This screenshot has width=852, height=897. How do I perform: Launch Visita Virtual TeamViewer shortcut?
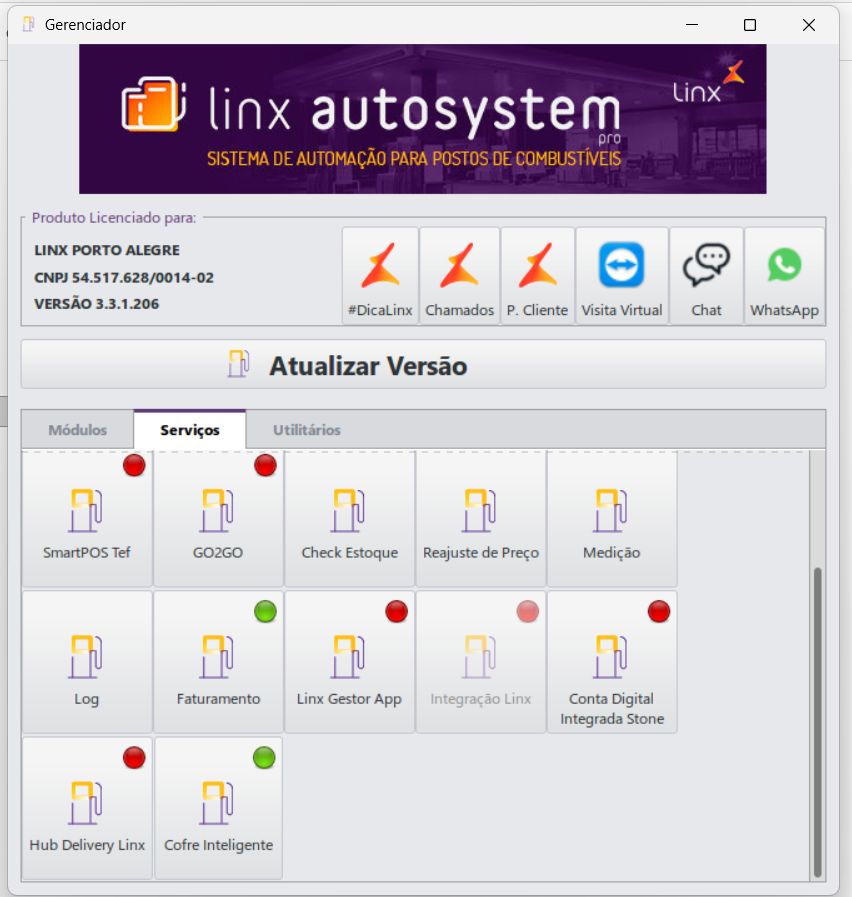coord(622,276)
